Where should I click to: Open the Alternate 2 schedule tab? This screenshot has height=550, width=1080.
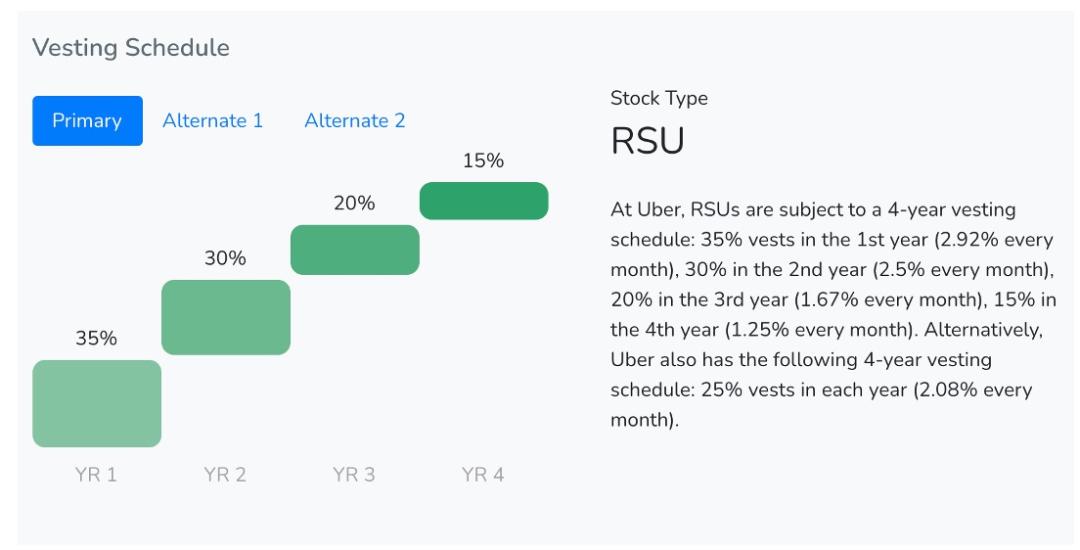tap(354, 121)
